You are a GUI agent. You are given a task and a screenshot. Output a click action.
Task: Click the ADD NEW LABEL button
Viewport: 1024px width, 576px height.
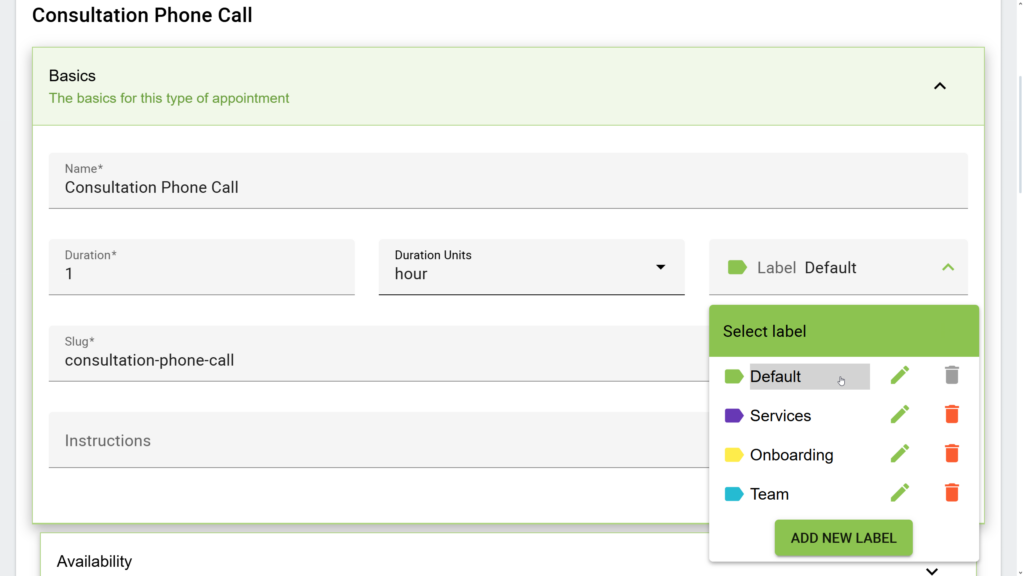point(843,537)
